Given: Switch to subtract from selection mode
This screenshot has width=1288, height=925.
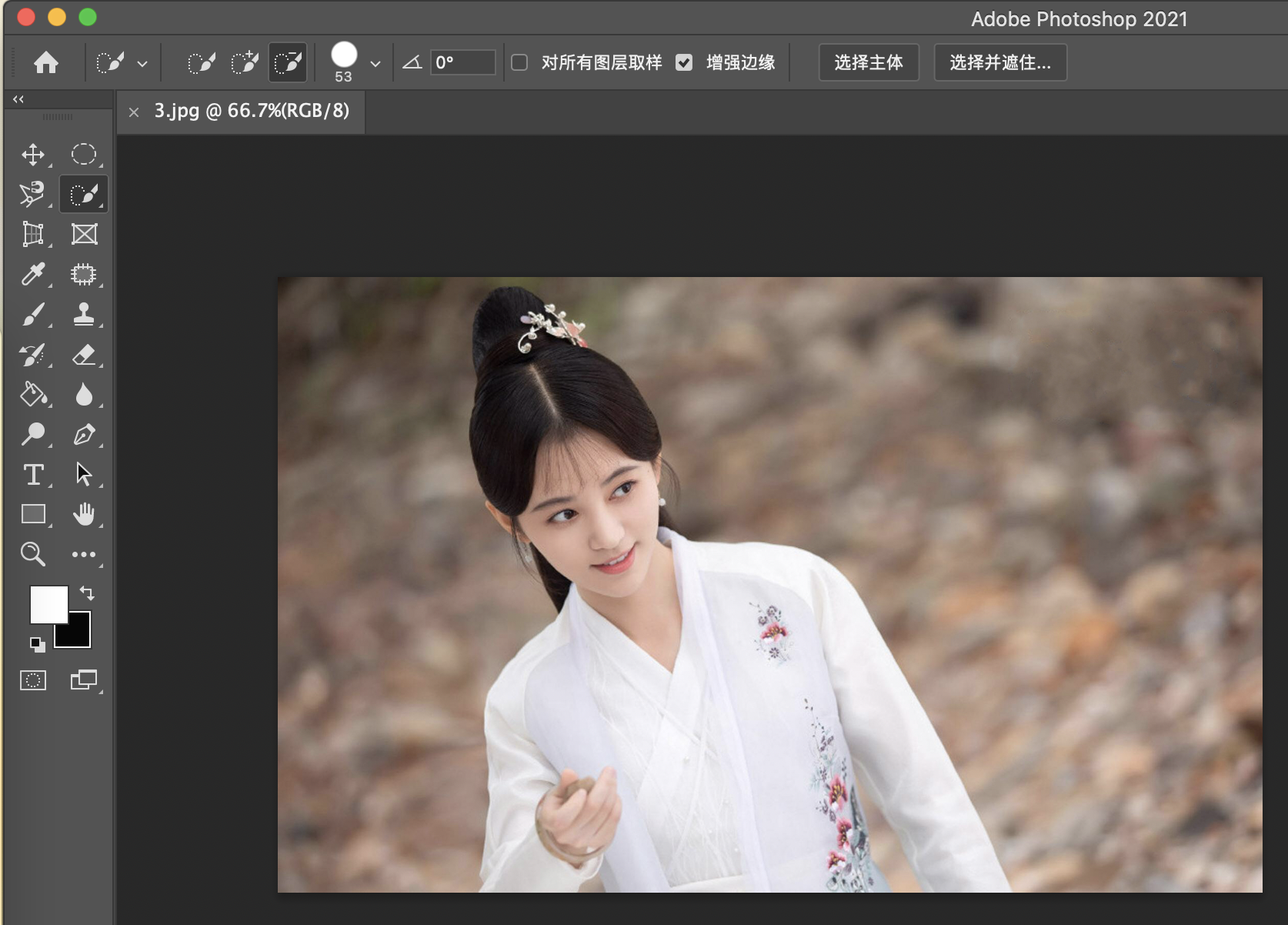Looking at the screenshot, I should (286, 62).
